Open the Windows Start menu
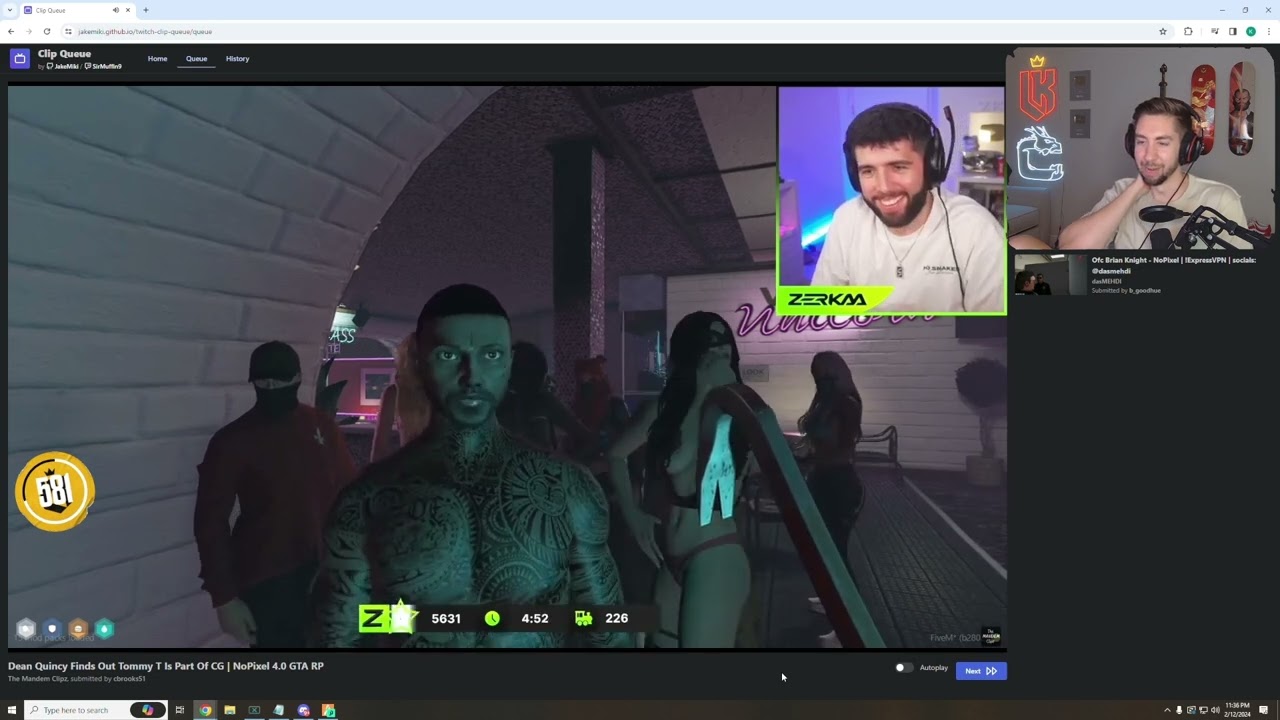This screenshot has width=1280, height=720. click(12, 710)
